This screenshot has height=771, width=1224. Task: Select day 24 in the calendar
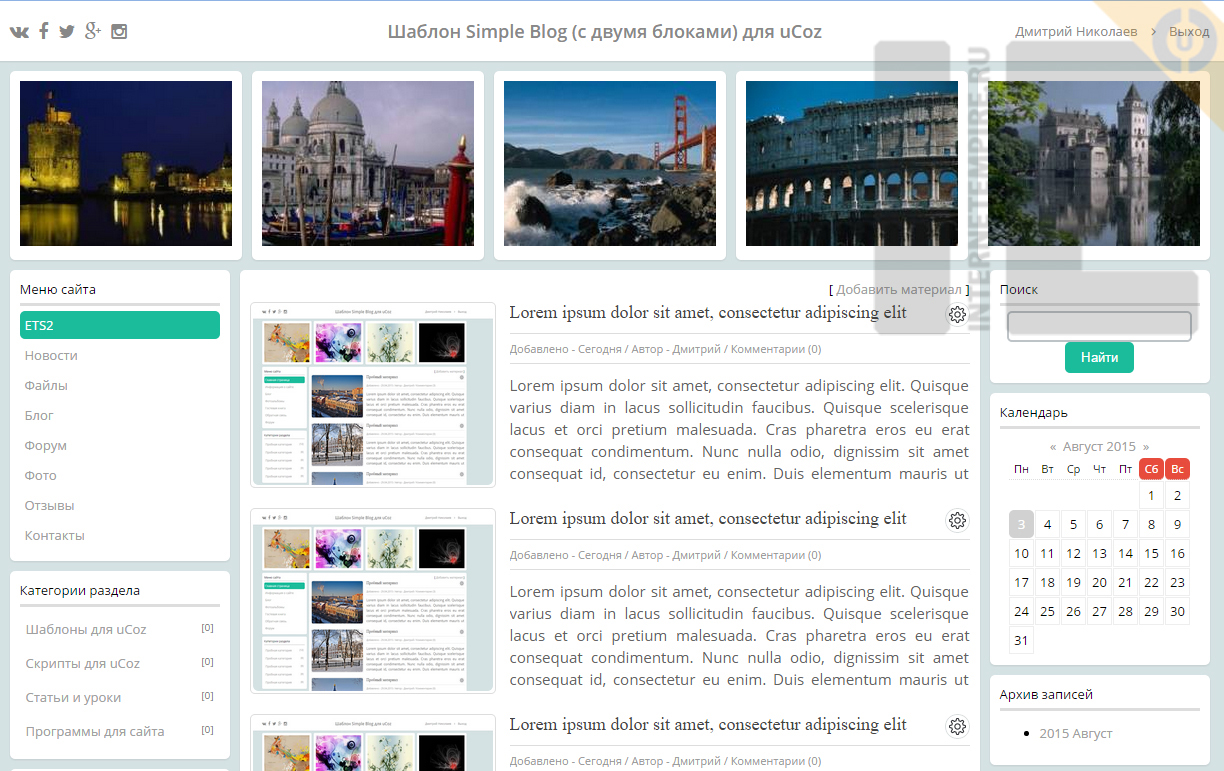click(x=1021, y=611)
